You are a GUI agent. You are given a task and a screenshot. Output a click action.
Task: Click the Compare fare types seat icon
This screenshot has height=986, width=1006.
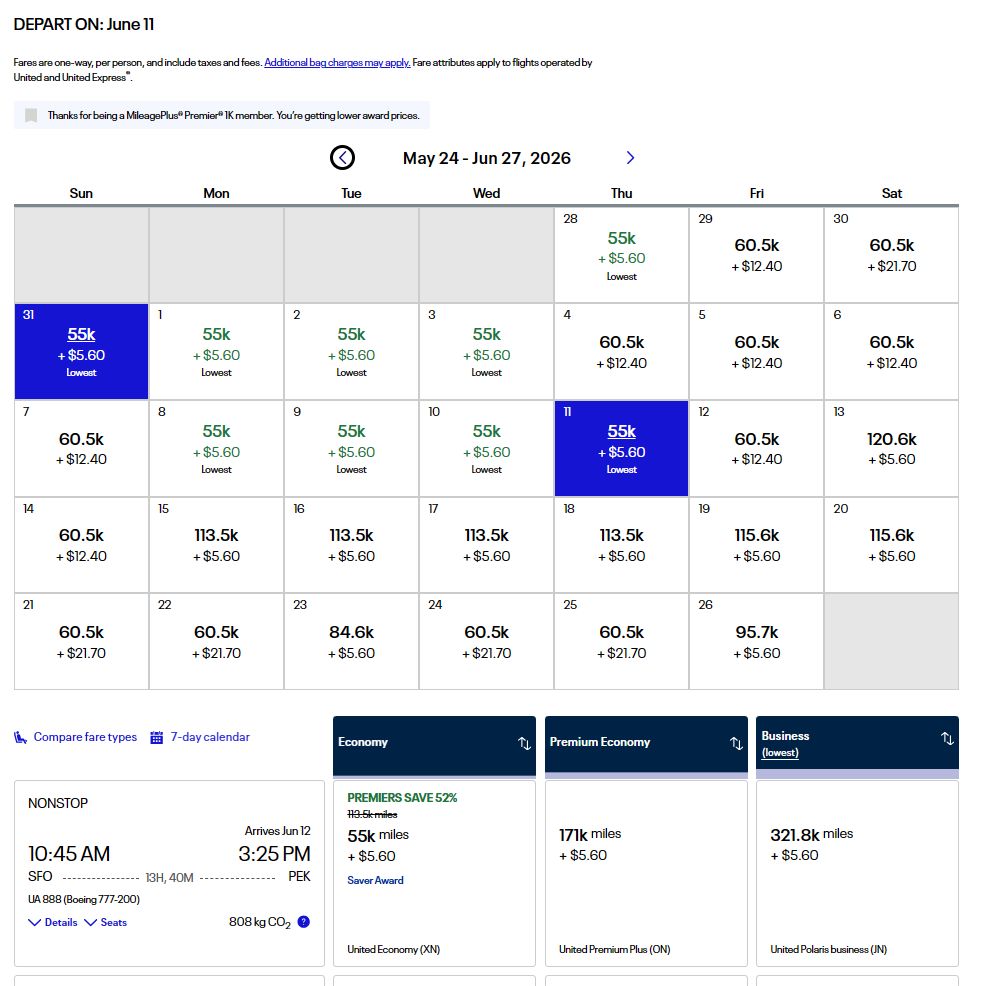(x=21, y=738)
